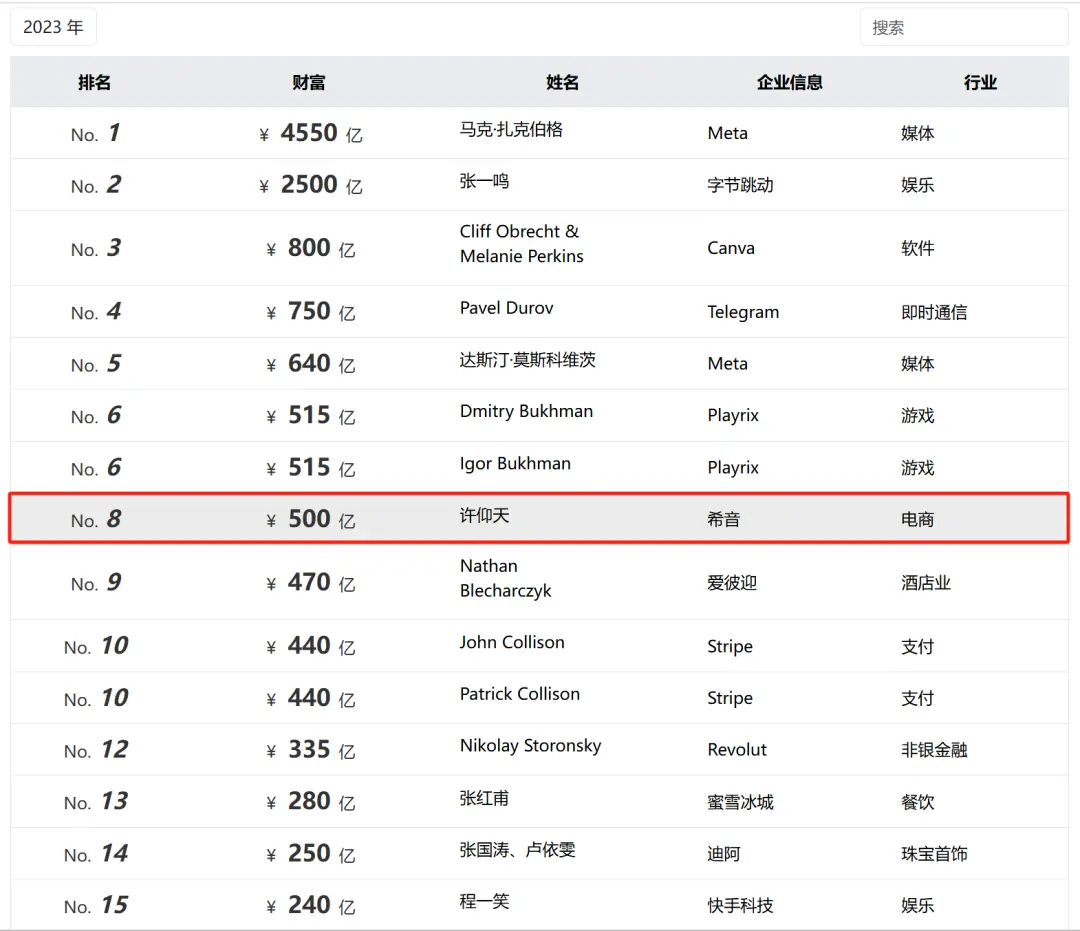Click the 行业 column header
Viewport: 1080px width, 931px height.
(980, 82)
